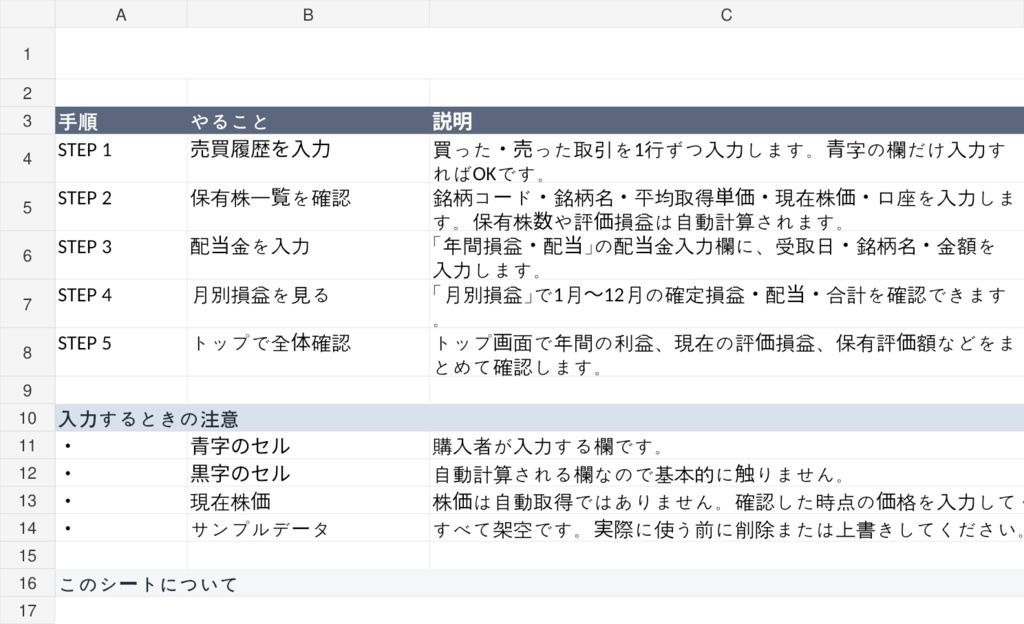
Task: Click the トップで全体確認 cell
Action: pyautogui.click(x=308, y=352)
